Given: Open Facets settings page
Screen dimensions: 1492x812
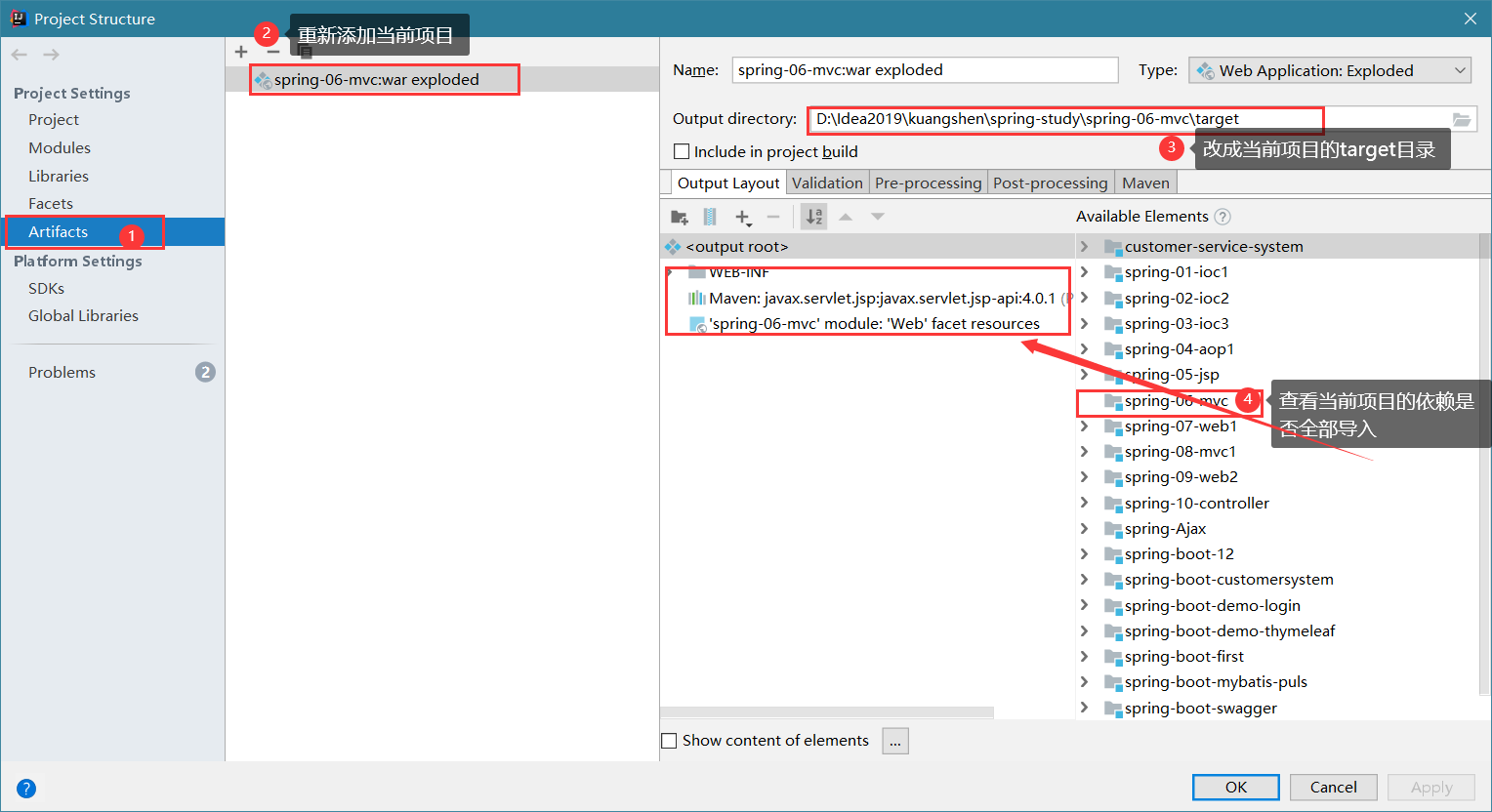Looking at the screenshot, I should point(51,203).
